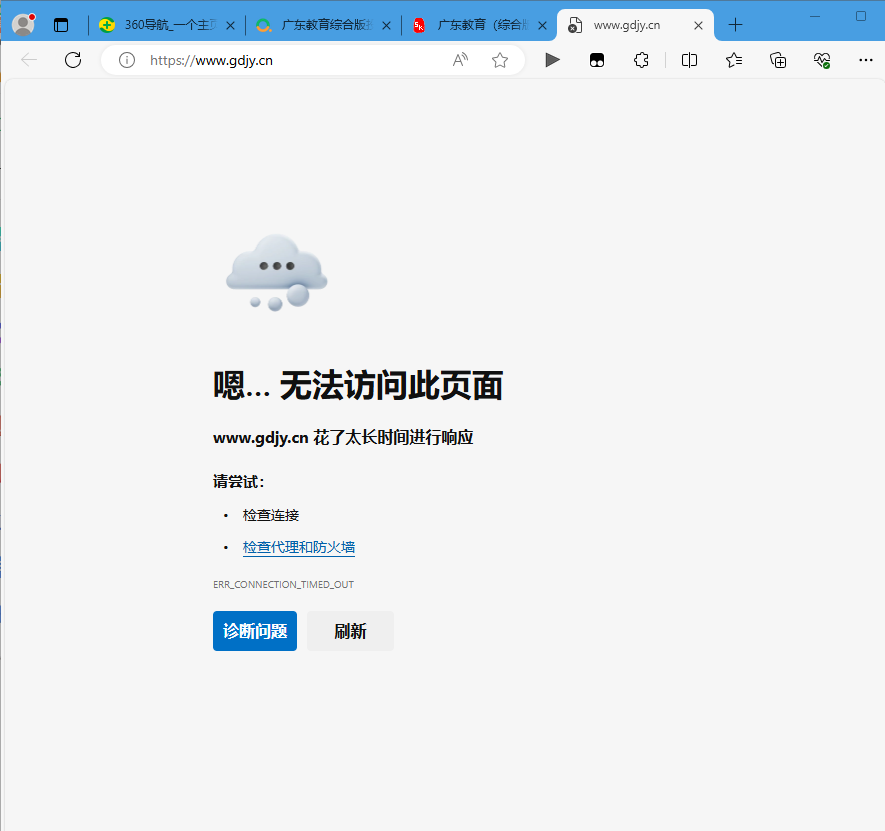Toggle split screen view

(x=689, y=60)
